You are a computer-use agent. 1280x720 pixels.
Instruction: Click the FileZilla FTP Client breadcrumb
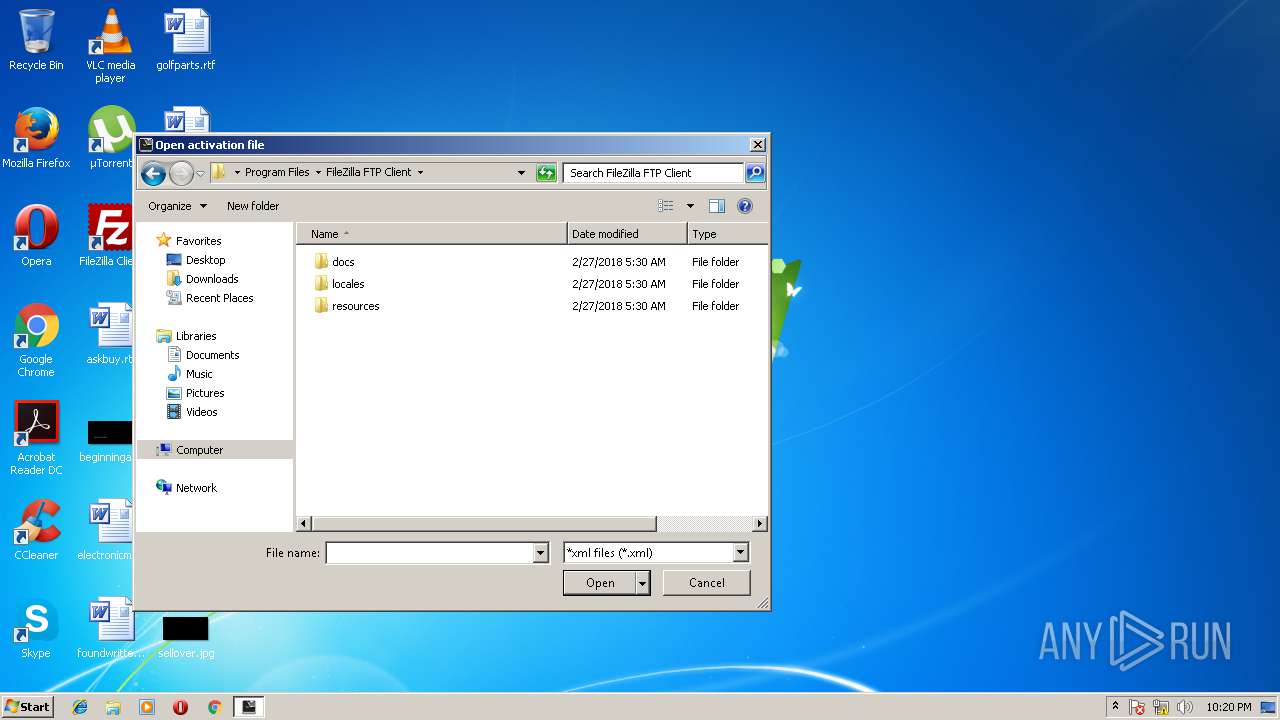(x=369, y=172)
